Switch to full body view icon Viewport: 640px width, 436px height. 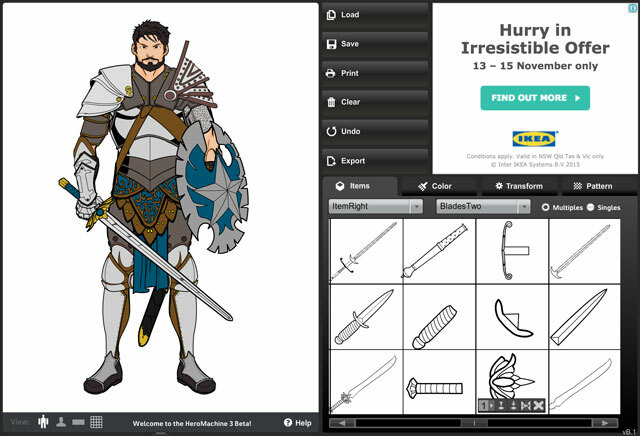(x=43, y=422)
